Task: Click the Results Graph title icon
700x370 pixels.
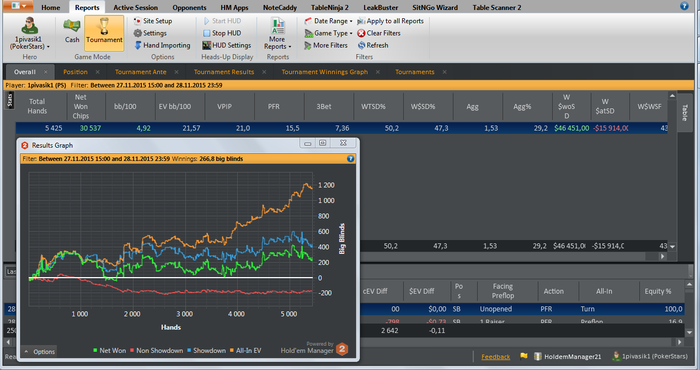Action: [25, 145]
